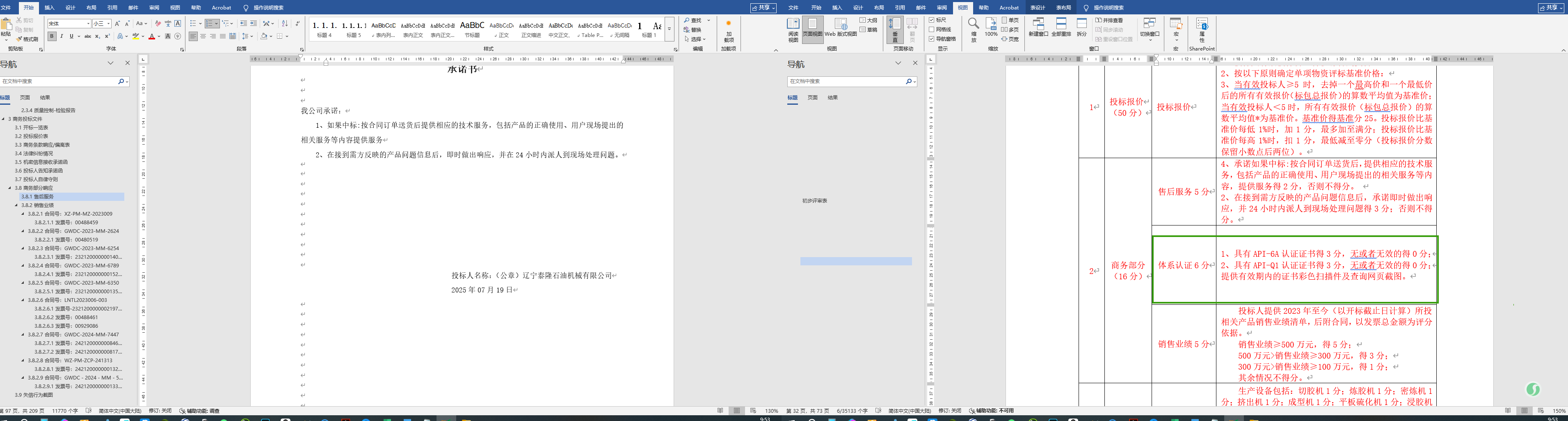1568x421 pixels.
Task: Decrease paragraph indent
Action: point(243,24)
